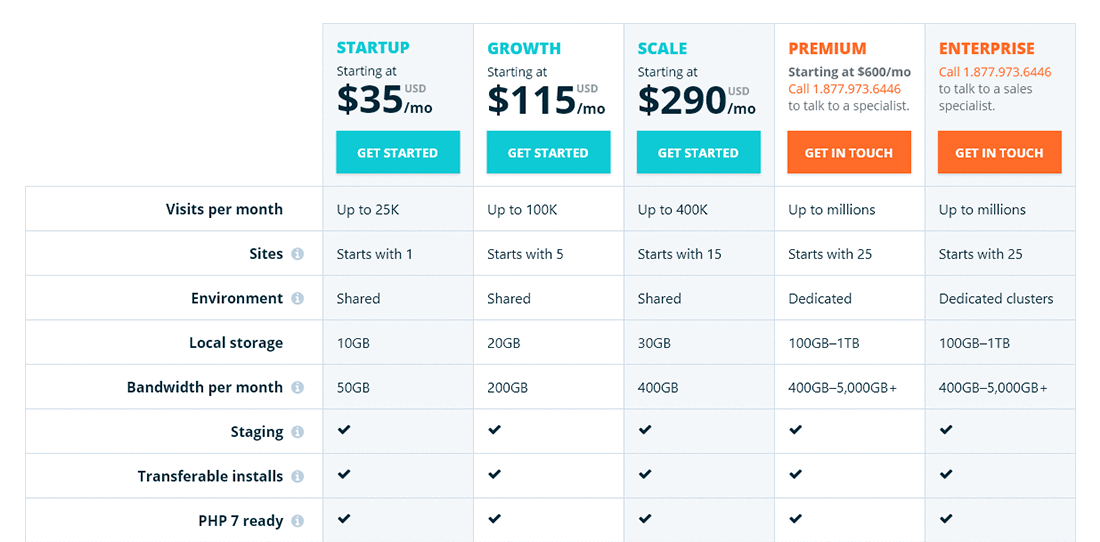Show info for Transferable installs
Image resolution: width=1100 pixels, height=542 pixels.
point(297,477)
